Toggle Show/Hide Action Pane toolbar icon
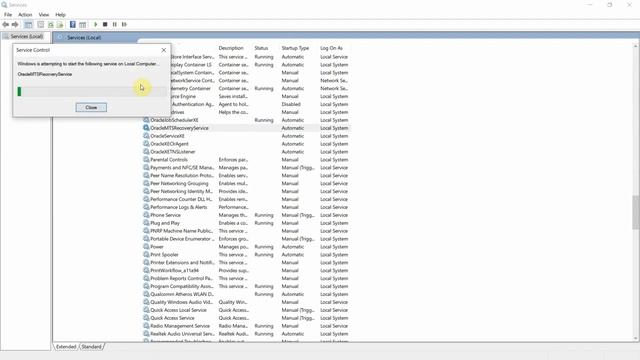This screenshot has width=640, height=360. pos(82,24)
